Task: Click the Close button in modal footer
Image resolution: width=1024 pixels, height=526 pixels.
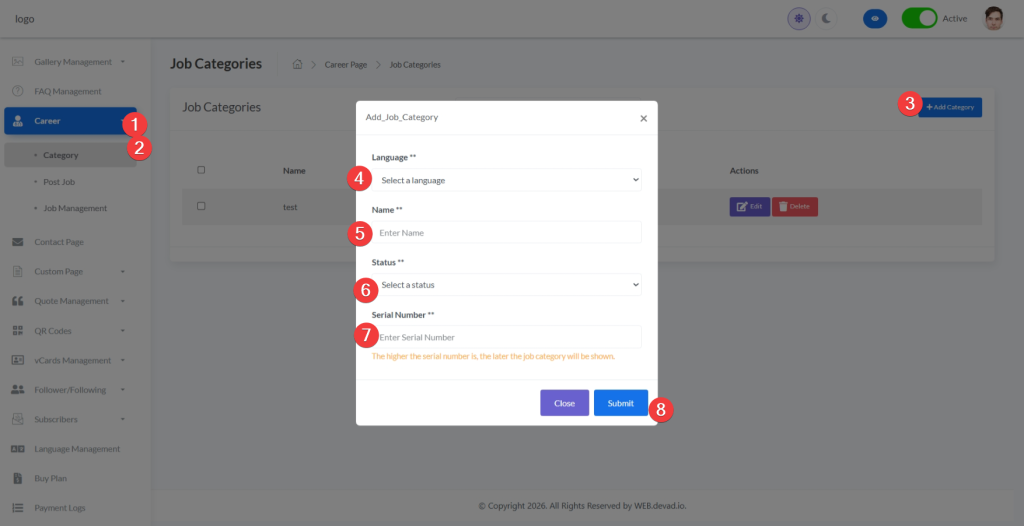Action: click(564, 403)
